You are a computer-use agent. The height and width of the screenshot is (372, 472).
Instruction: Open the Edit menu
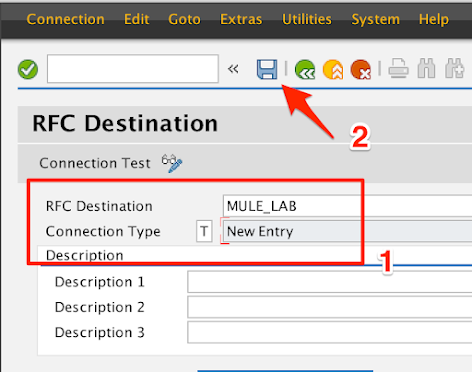[x=136, y=19]
